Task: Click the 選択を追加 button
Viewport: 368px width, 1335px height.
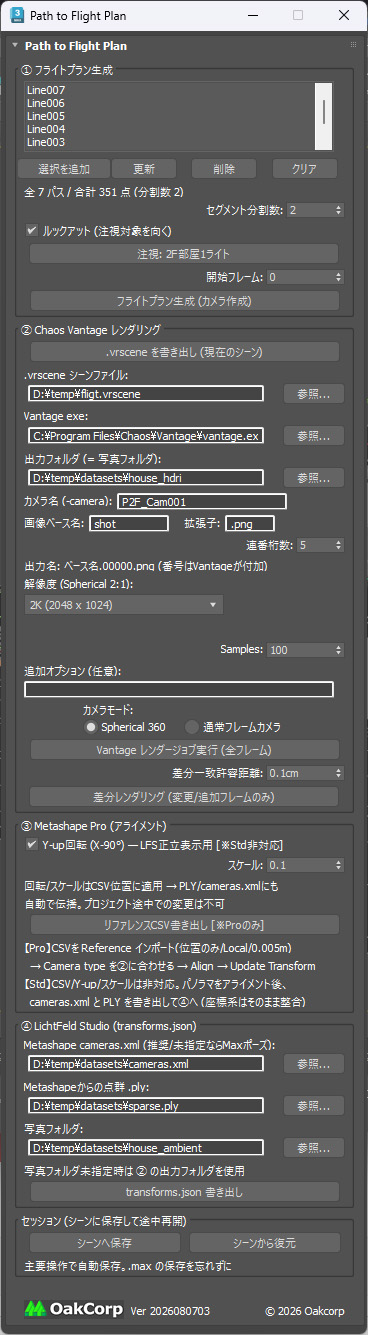Action: pyautogui.click(x=65, y=168)
